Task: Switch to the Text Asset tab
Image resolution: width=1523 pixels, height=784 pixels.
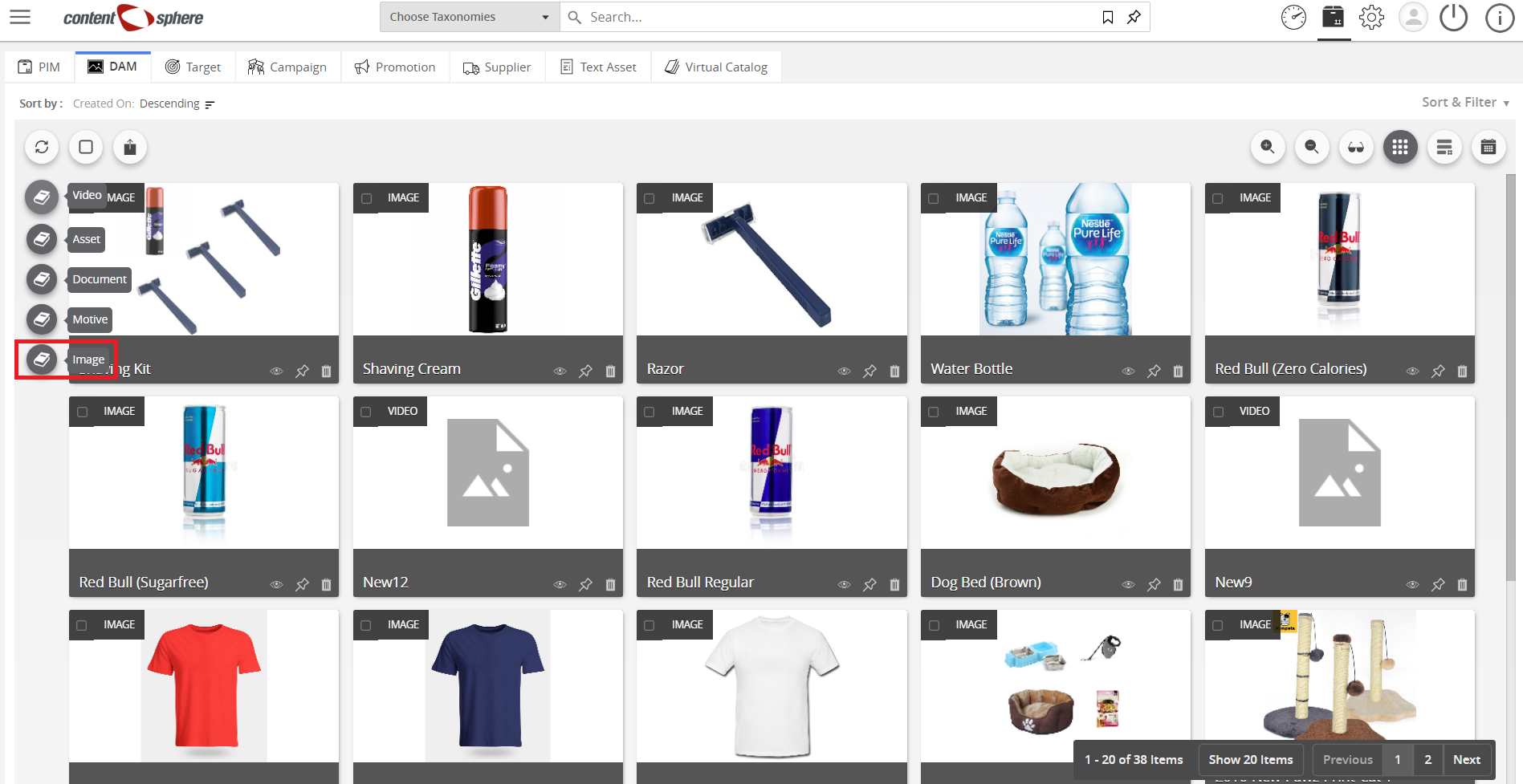Action: [x=598, y=67]
